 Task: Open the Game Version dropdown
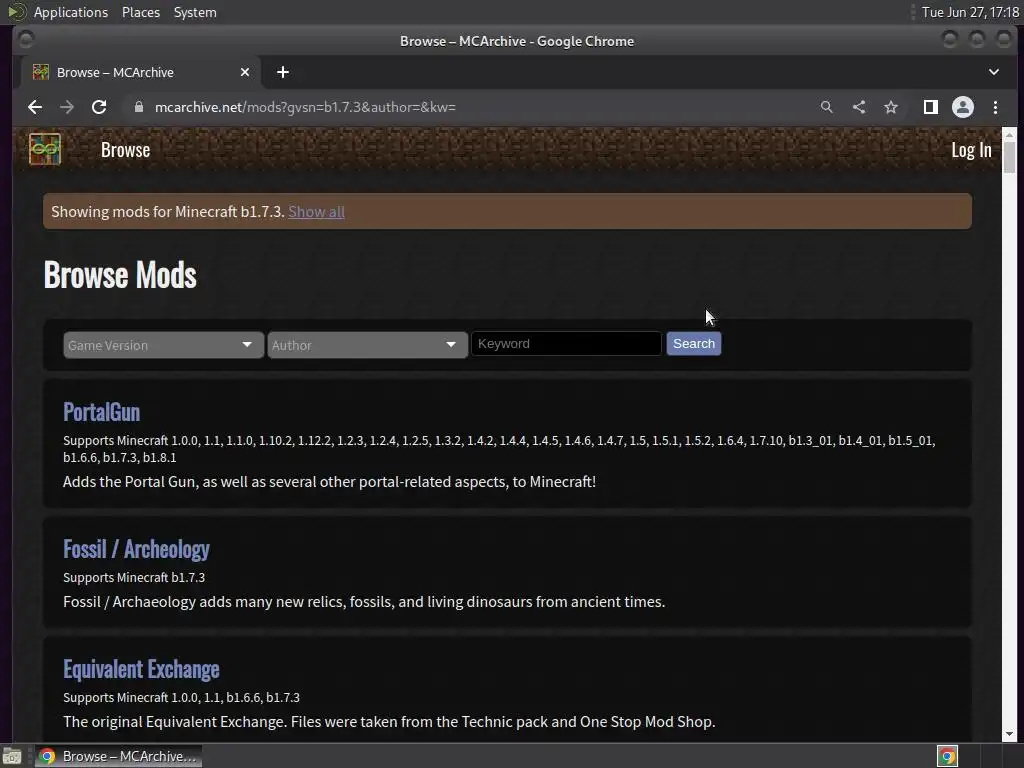[x=163, y=345]
